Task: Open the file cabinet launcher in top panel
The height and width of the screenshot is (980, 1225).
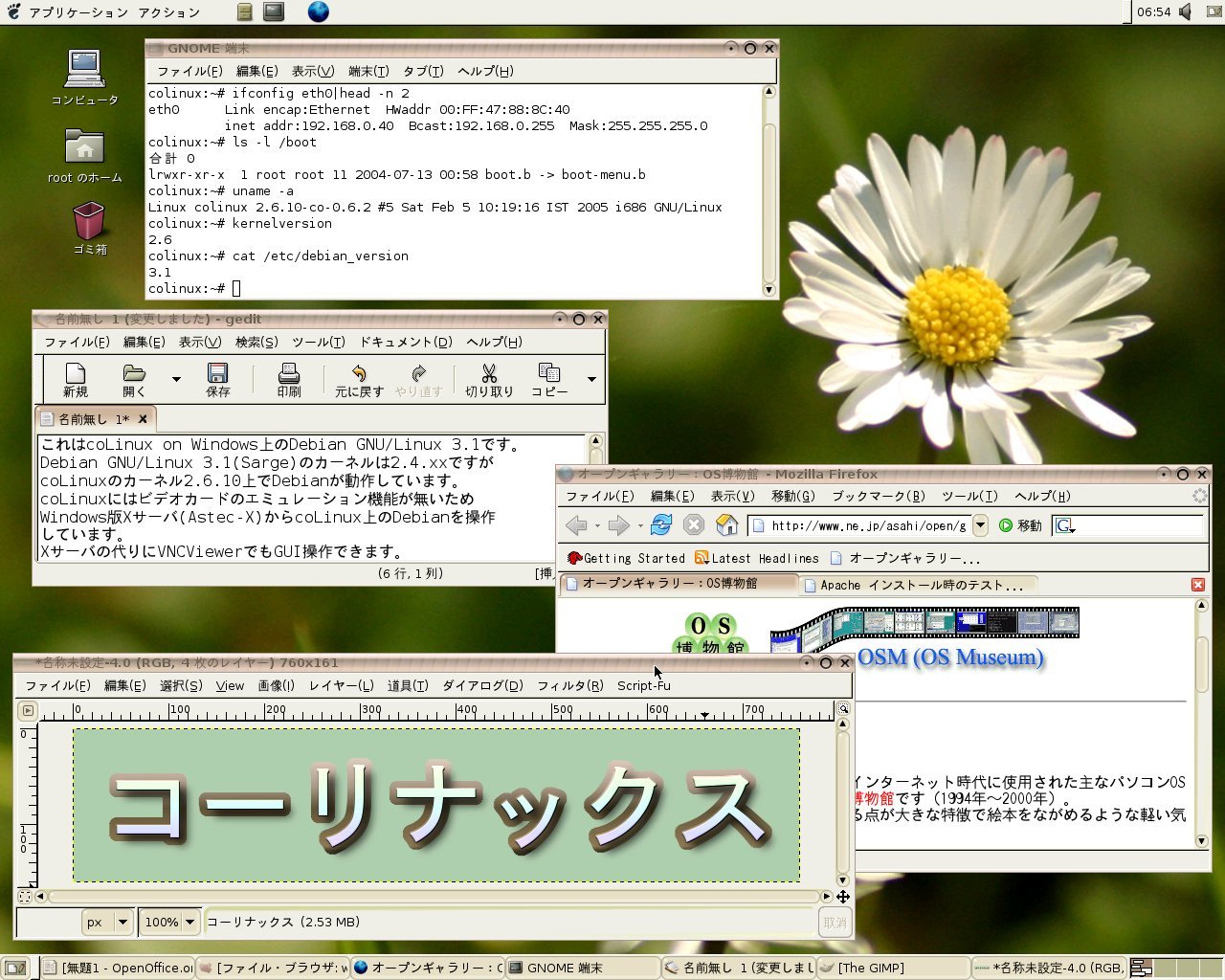Action: click(245, 11)
